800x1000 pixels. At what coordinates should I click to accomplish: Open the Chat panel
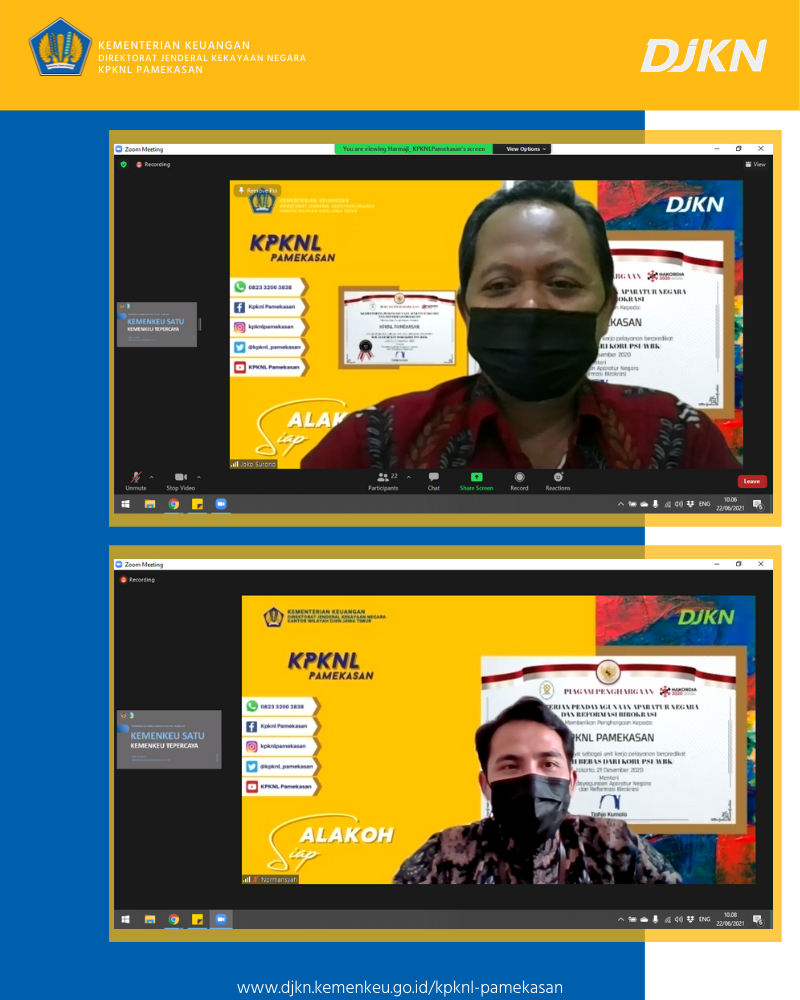(x=434, y=480)
